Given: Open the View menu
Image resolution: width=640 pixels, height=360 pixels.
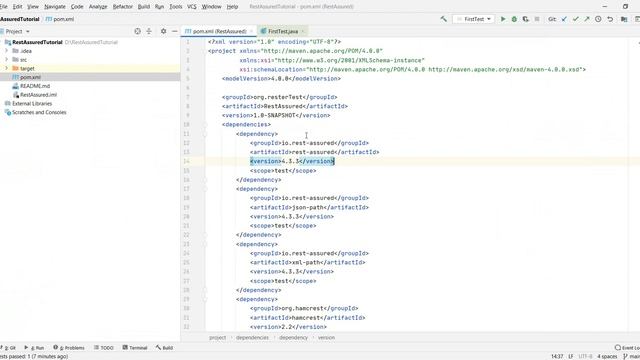Looking at the screenshot, I should pyautogui.click(x=33, y=7).
